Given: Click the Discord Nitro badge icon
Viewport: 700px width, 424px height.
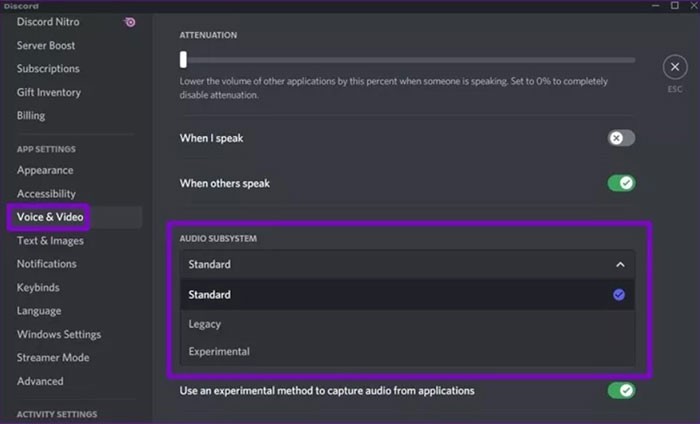Looking at the screenshot, I should click(130, 22).
